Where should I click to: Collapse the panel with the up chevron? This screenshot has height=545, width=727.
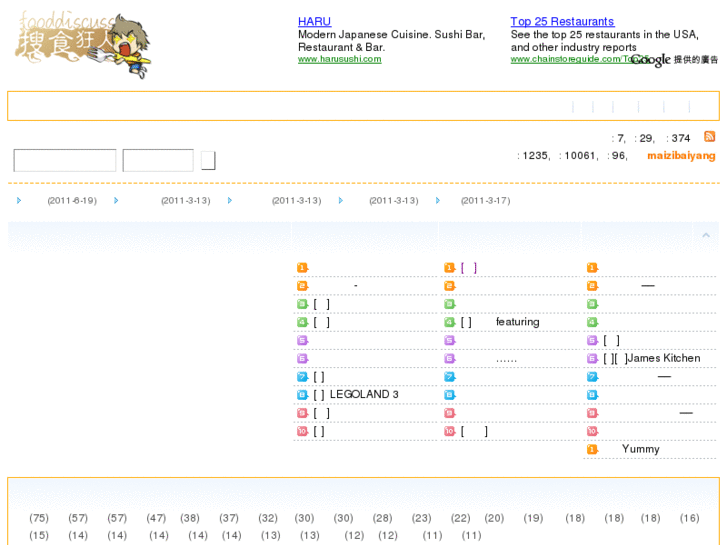click(x=706, y=235)
